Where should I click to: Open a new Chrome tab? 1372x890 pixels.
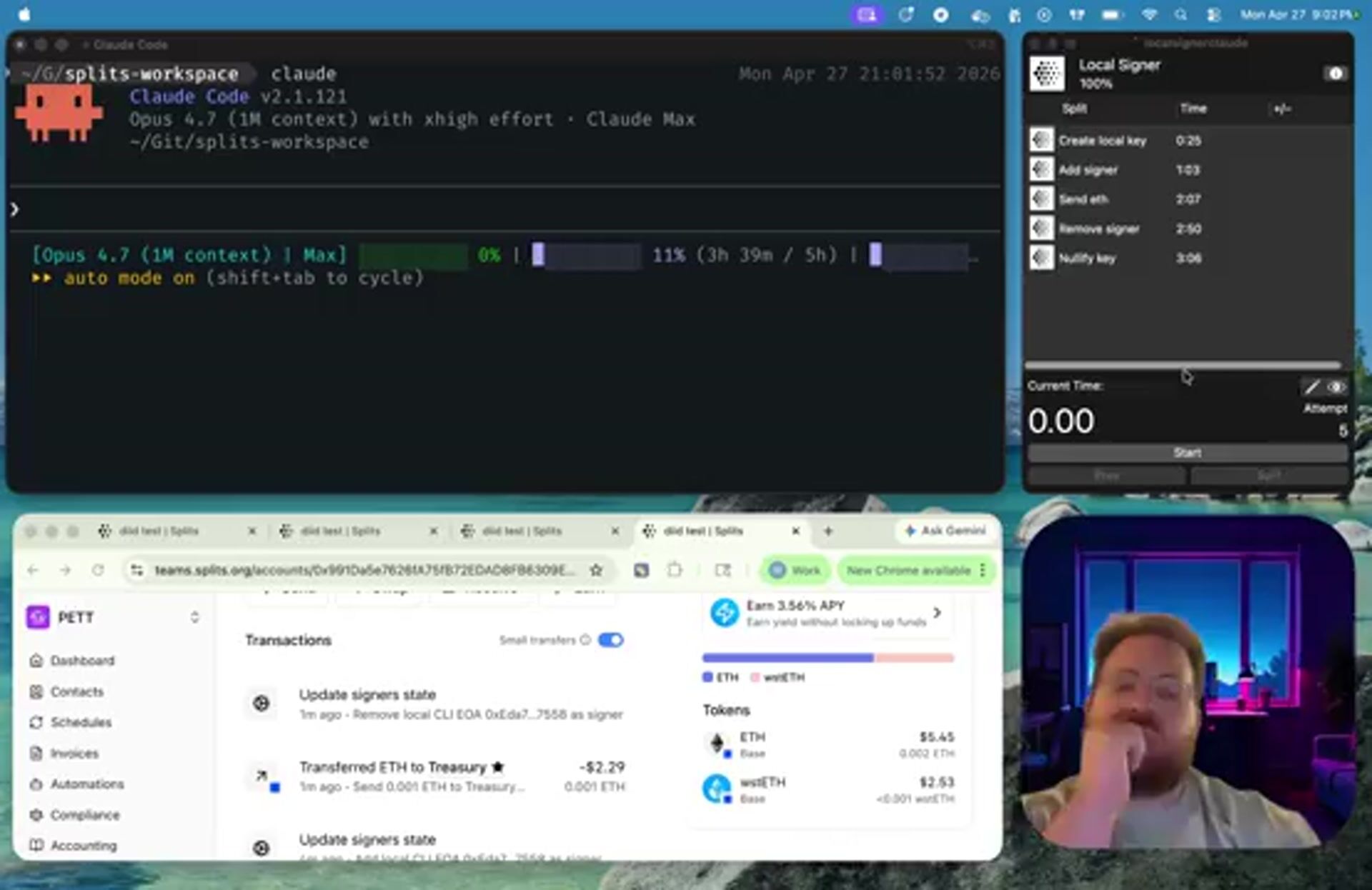point(827,531)
